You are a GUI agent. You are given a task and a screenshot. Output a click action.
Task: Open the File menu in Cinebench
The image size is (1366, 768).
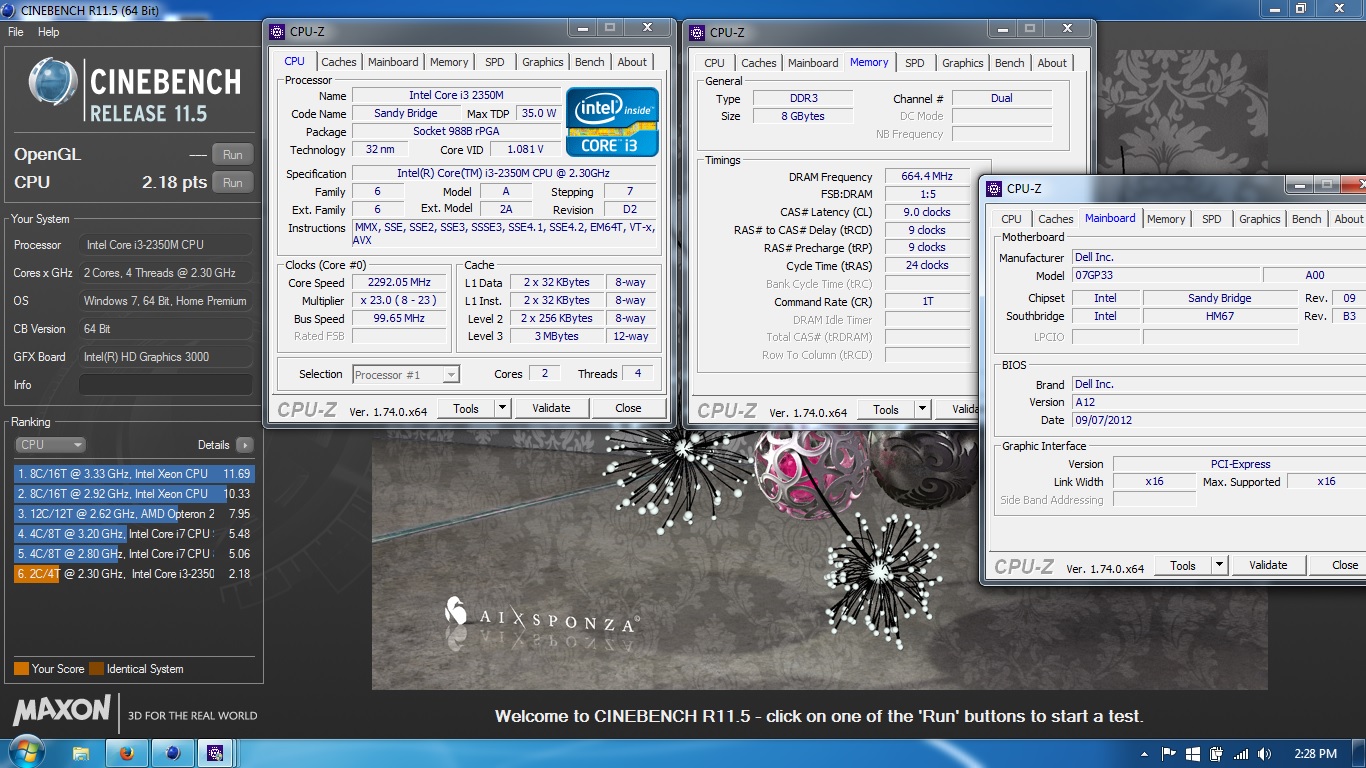[15, 32]
